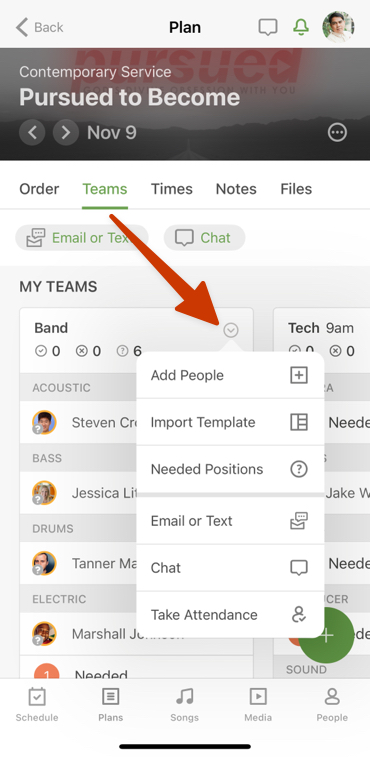Viewport: 370px width, 757px height.
Task: Open notifications bell icon
Action: [x=301, y=27]
